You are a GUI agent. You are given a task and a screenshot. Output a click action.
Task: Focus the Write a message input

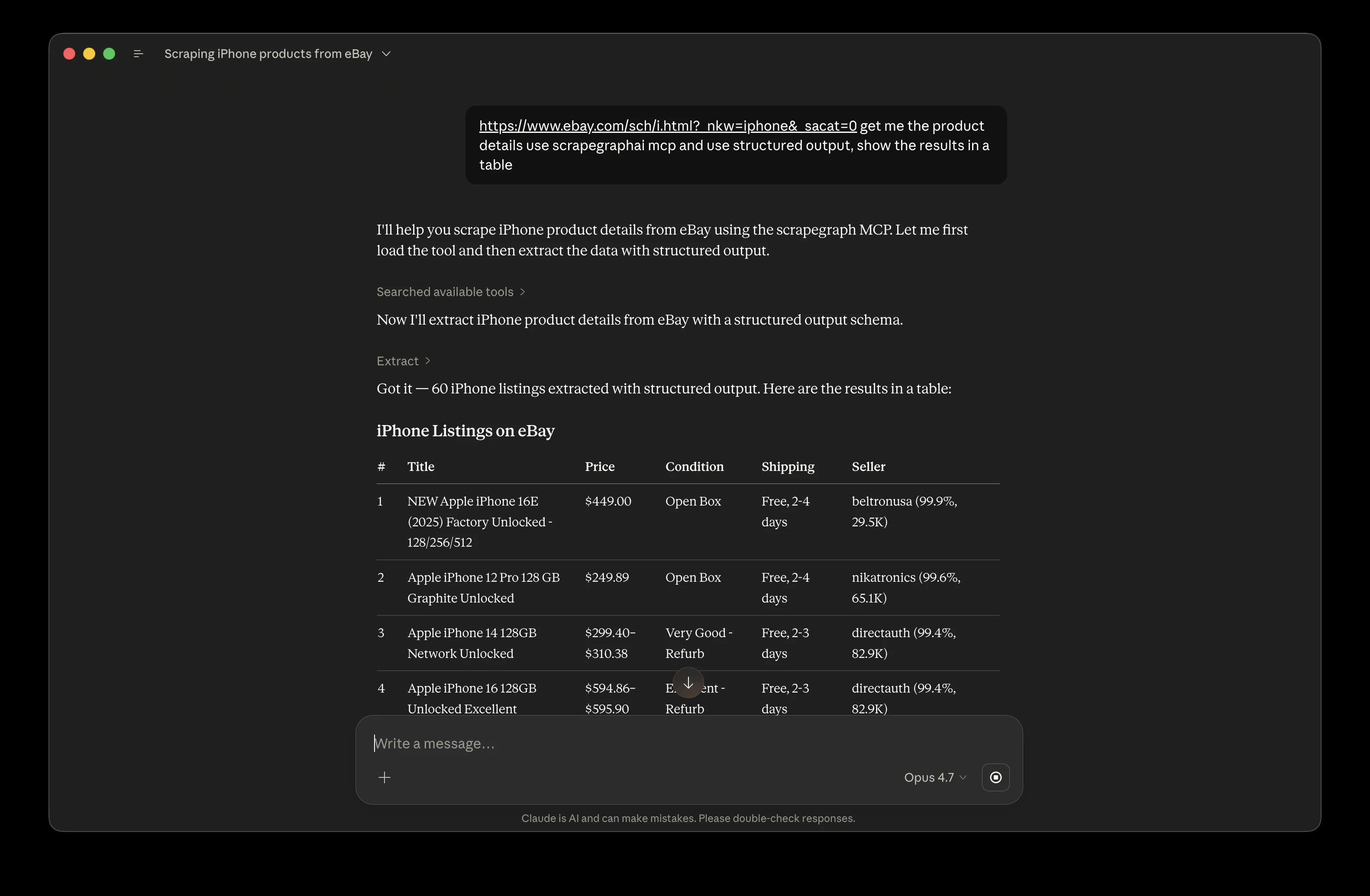688,744
